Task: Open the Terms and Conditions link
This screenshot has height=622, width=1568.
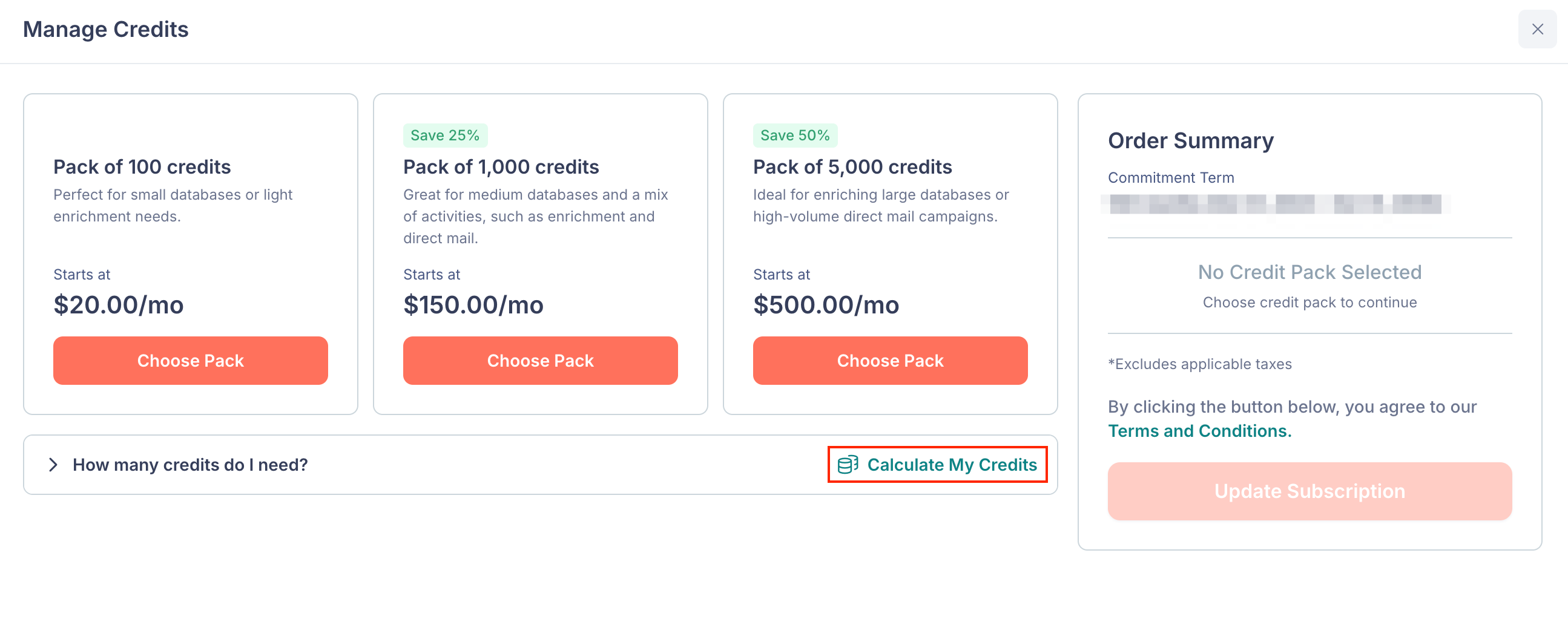Action: point(1199,431)
